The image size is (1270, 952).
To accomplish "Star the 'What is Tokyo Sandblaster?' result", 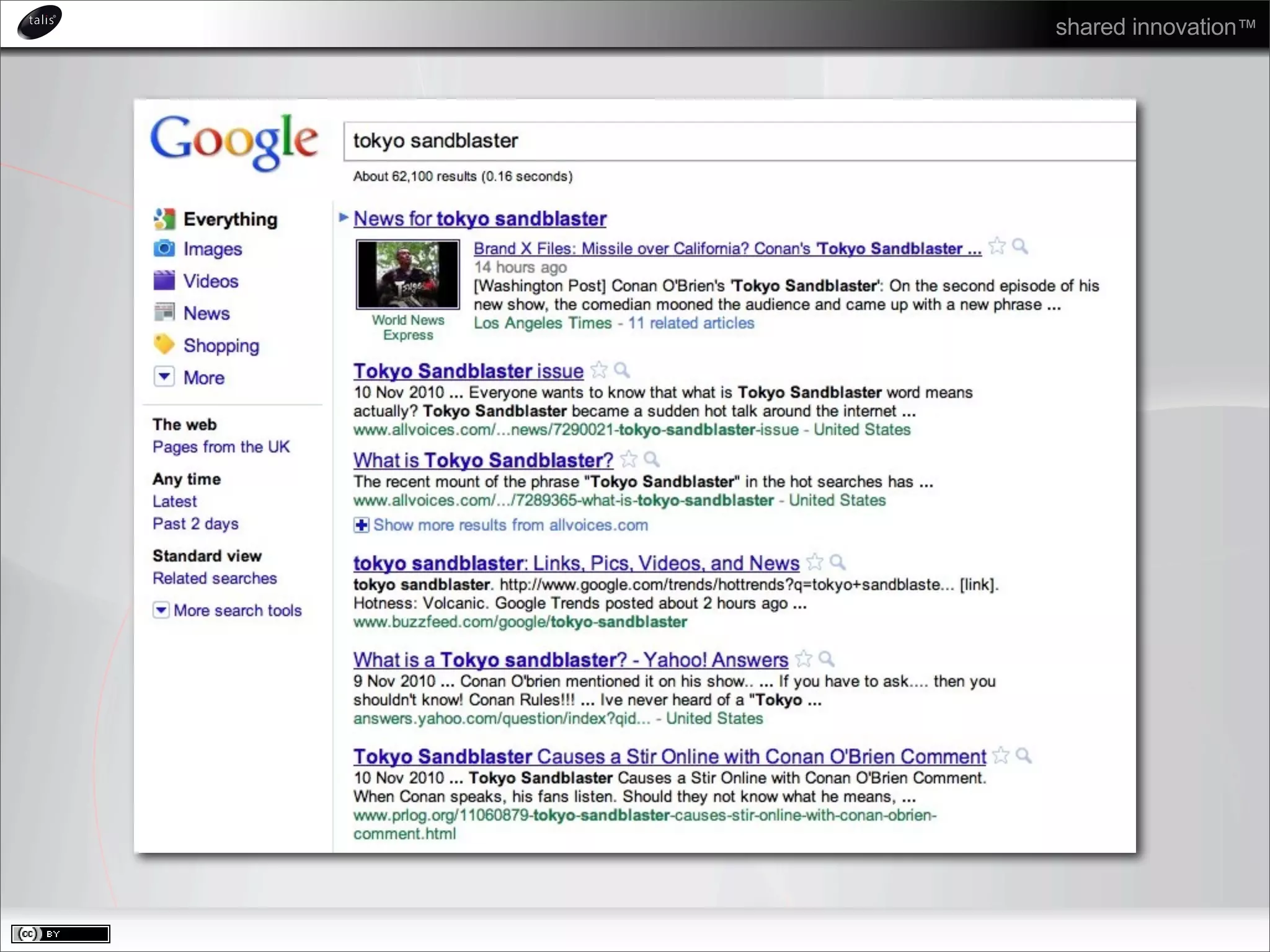I will [x=629, y=459].
